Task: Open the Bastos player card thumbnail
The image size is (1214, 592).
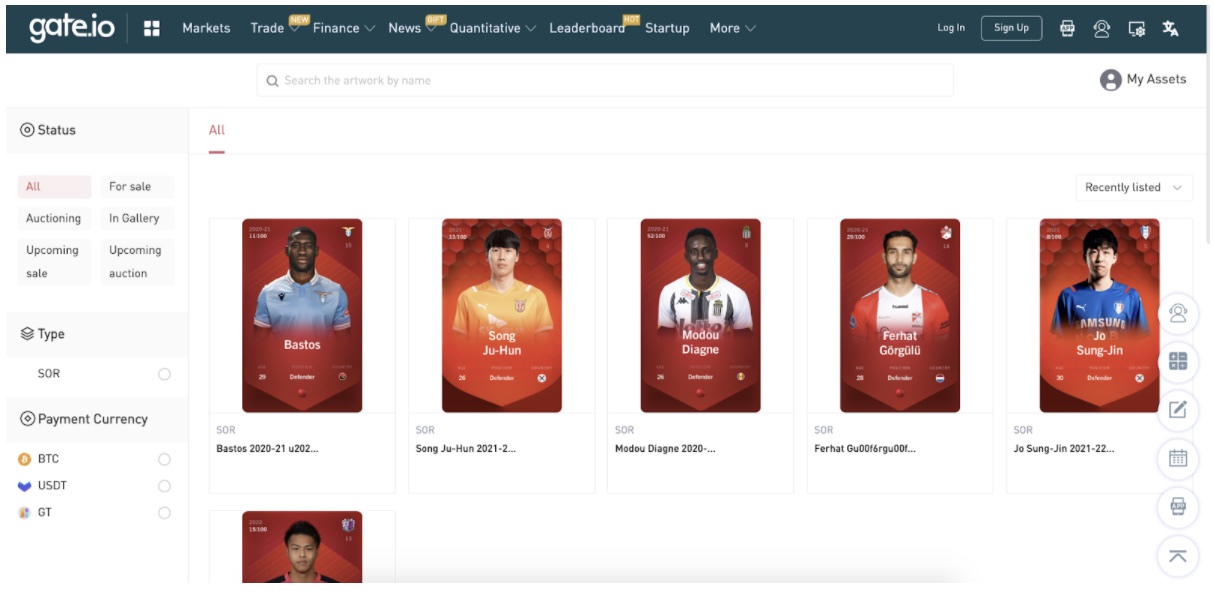Action: pos(302,316)
